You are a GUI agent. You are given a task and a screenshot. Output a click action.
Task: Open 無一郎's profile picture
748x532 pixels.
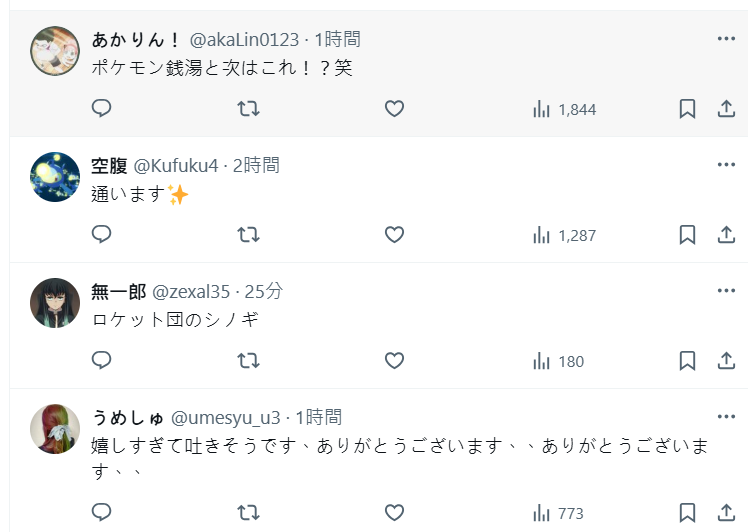click(55, 303)
